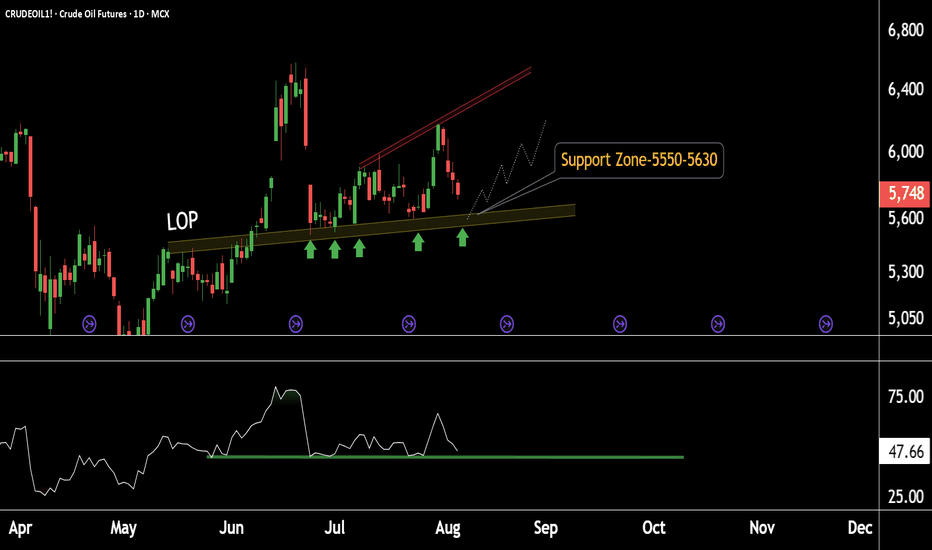Click the Nov label on time axis
This screenshot has width=932, height=550.
762,528
